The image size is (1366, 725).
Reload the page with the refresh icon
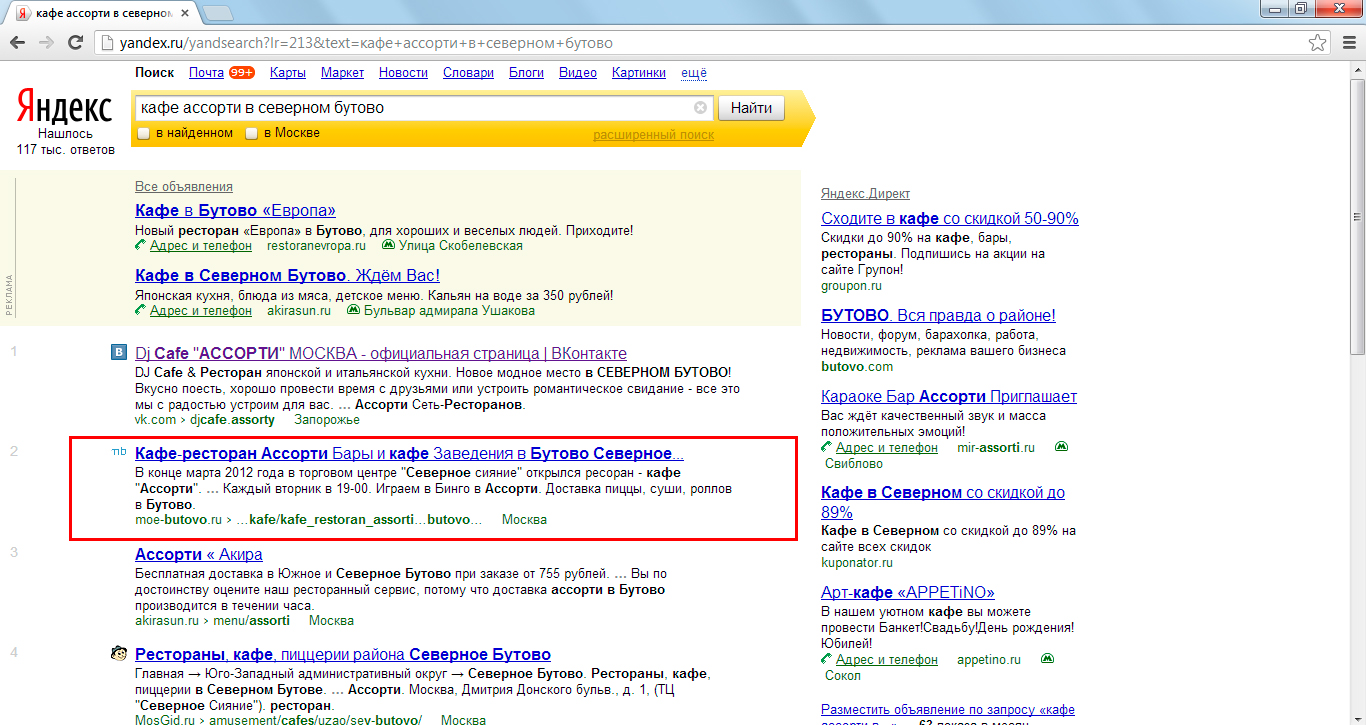[75, 43]
